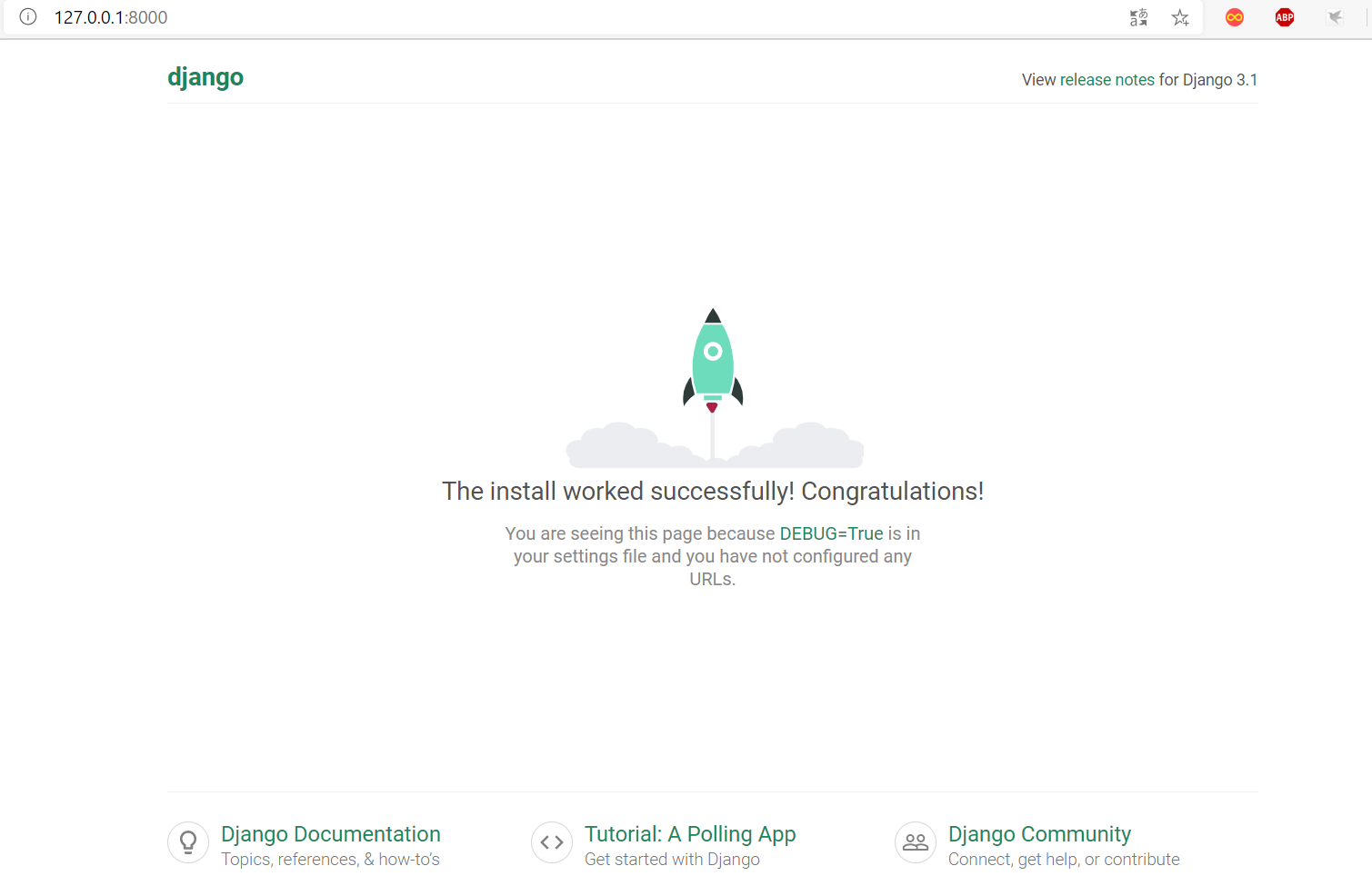Click the code brackets icon for Tutorial
The height and width of the screenshot is (886, 1372).
coord(552,842)
